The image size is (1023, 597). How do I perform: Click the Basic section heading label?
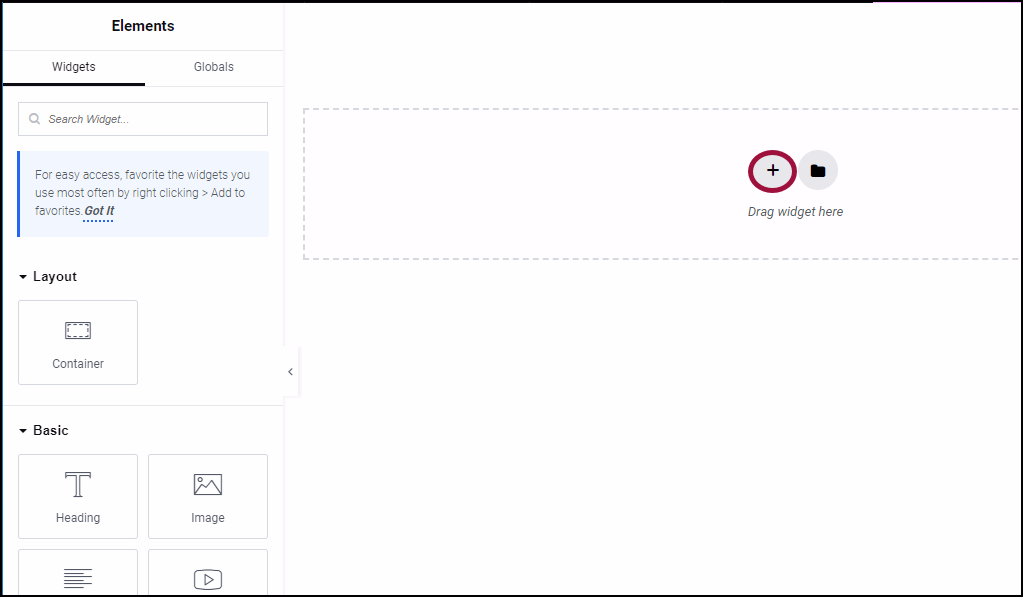click(51, 431)
